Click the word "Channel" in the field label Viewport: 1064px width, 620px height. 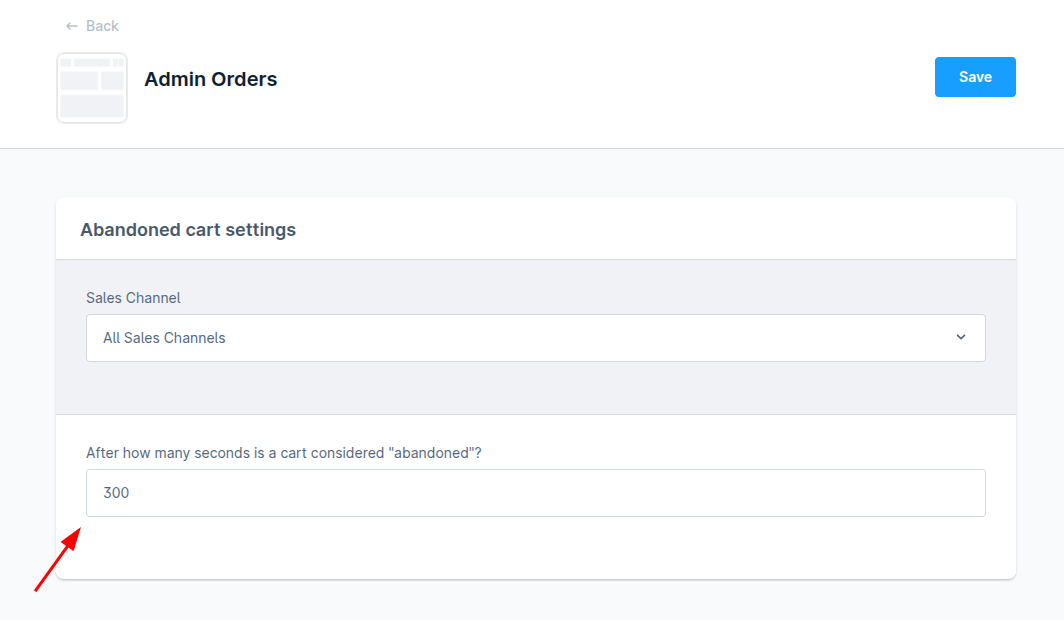tap(154, 298)
